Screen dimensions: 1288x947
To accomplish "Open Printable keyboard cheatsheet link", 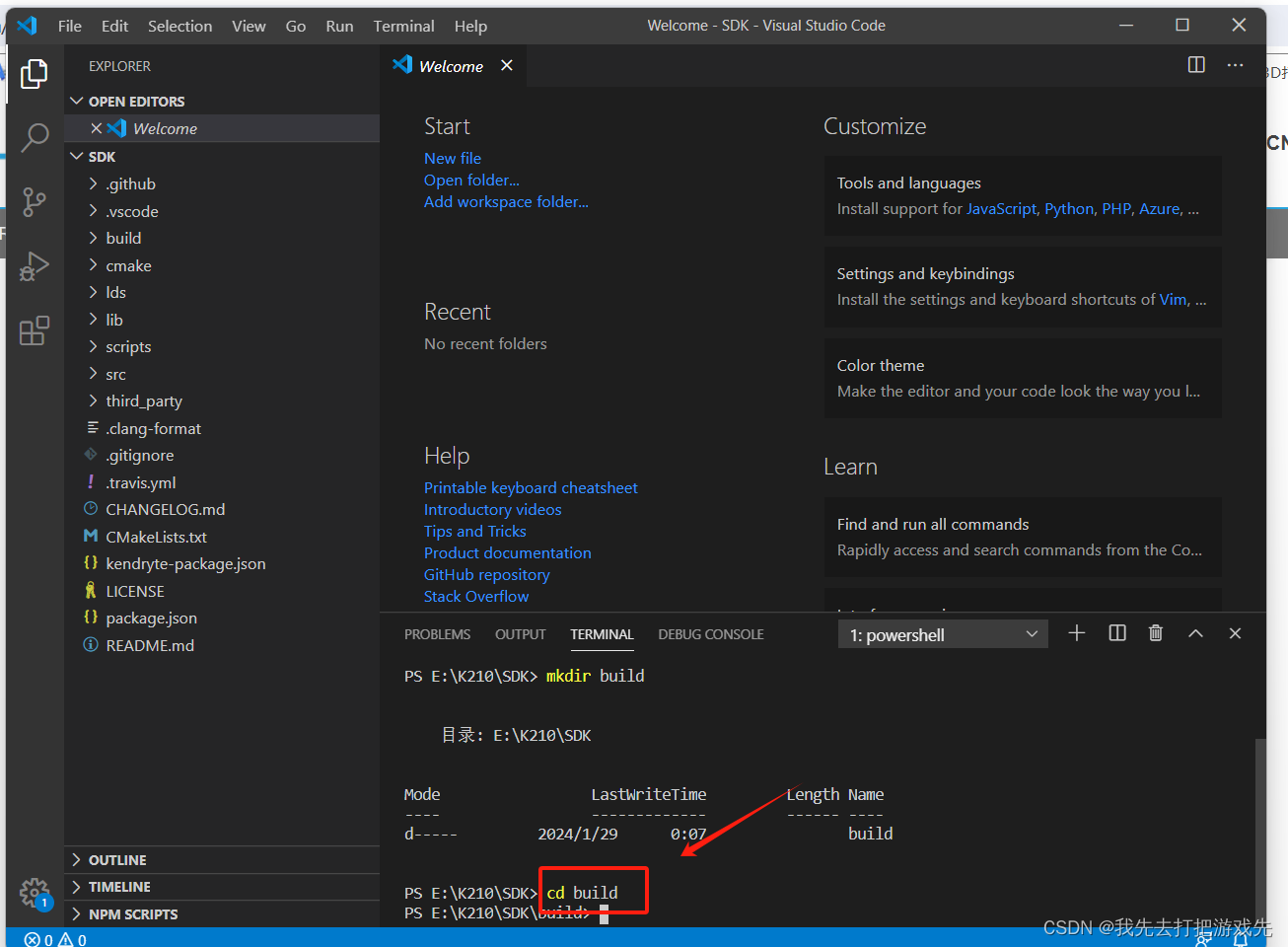I will pos(531,487).
